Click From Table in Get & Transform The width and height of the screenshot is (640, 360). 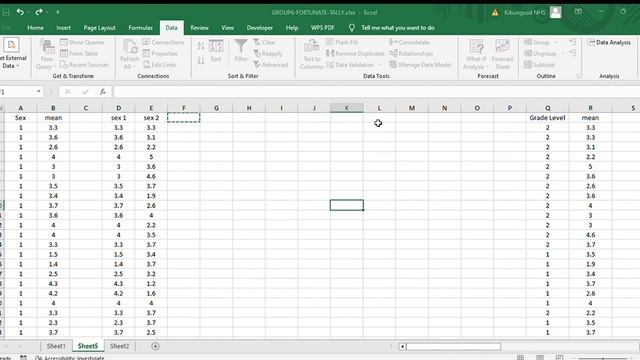(x=79, y=53)
